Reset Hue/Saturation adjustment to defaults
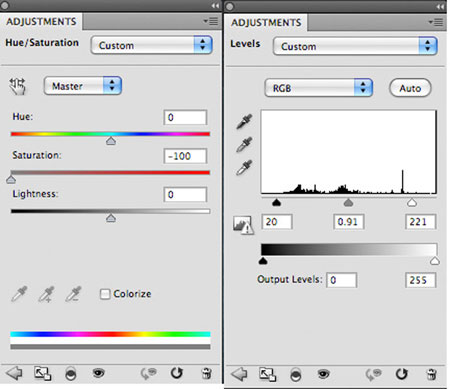The image size is (450, 389). pos(177,373)
